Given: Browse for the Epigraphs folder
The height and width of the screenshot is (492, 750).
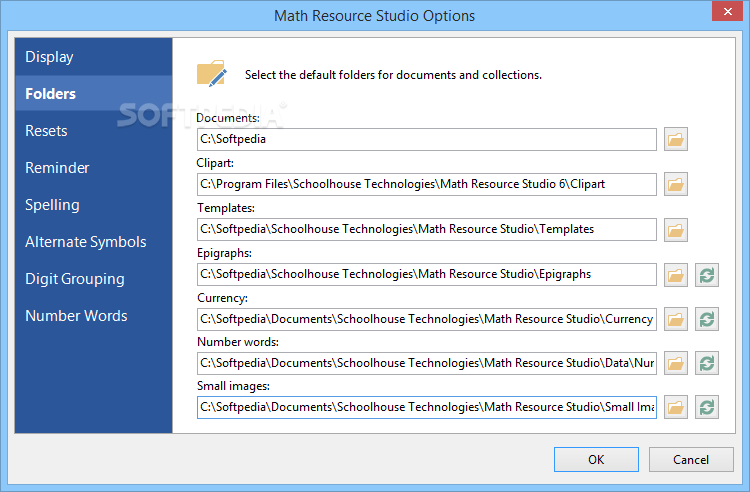Looking at the screenshot, I should tap(675, 275).
